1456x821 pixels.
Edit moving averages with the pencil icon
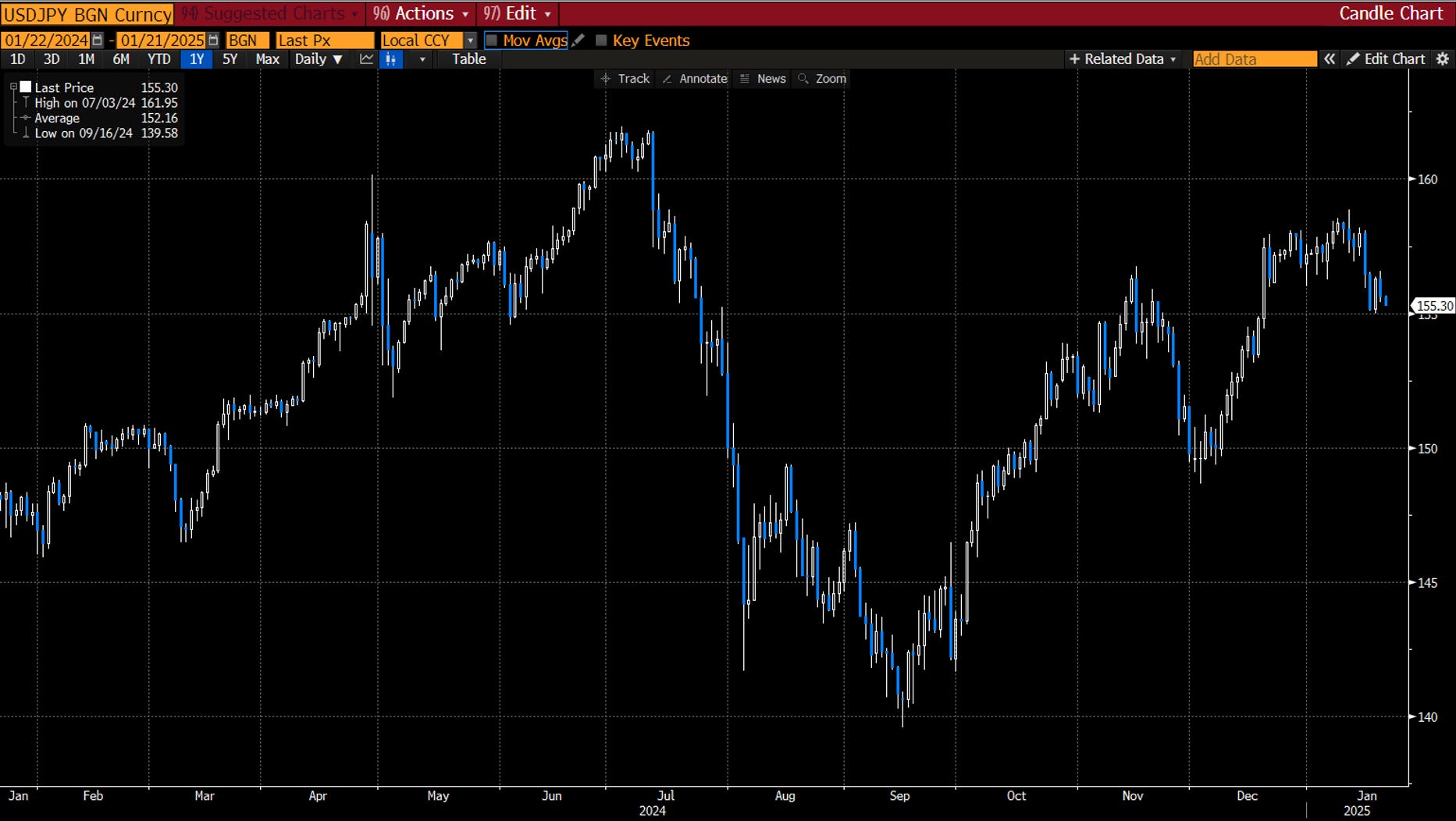[x=578, y=41]
